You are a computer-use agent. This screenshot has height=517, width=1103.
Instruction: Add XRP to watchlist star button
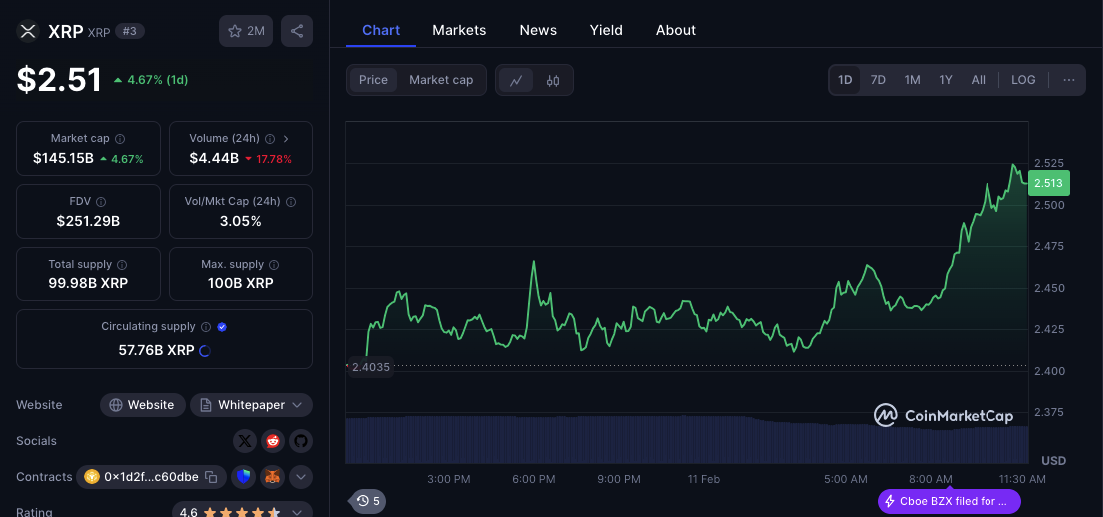pyautogui.click(x=246, y=31)
